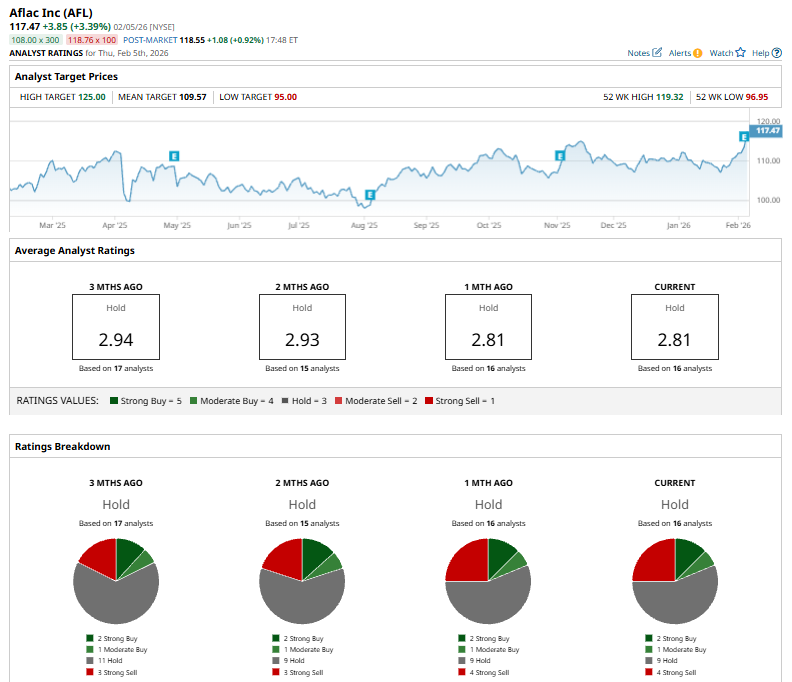The height and width of the screenshot is (682, 792).
Task: Click the 2 MTHS AGO rating box 2.93
Action: pos(302,327)
